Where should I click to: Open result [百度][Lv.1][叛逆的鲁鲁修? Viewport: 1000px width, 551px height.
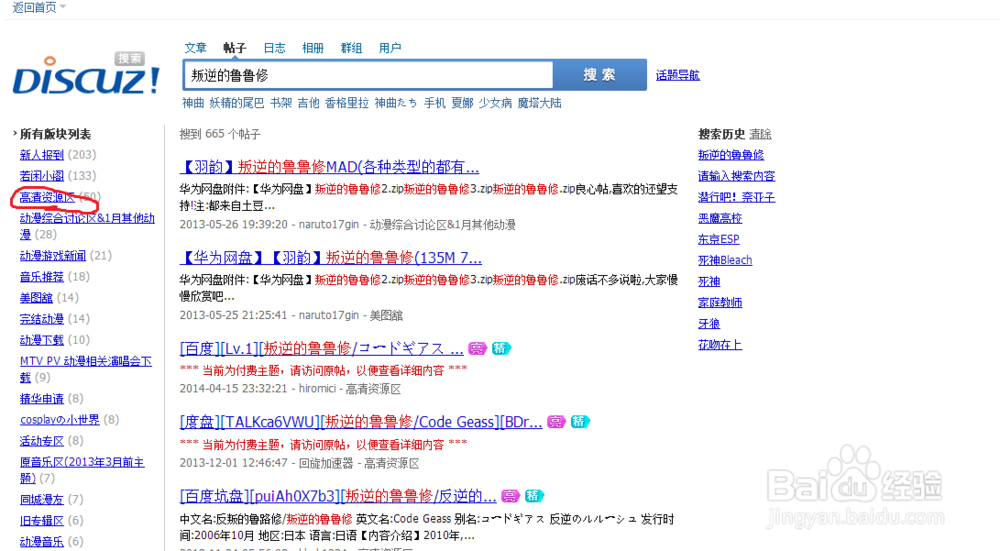point(321,348)
